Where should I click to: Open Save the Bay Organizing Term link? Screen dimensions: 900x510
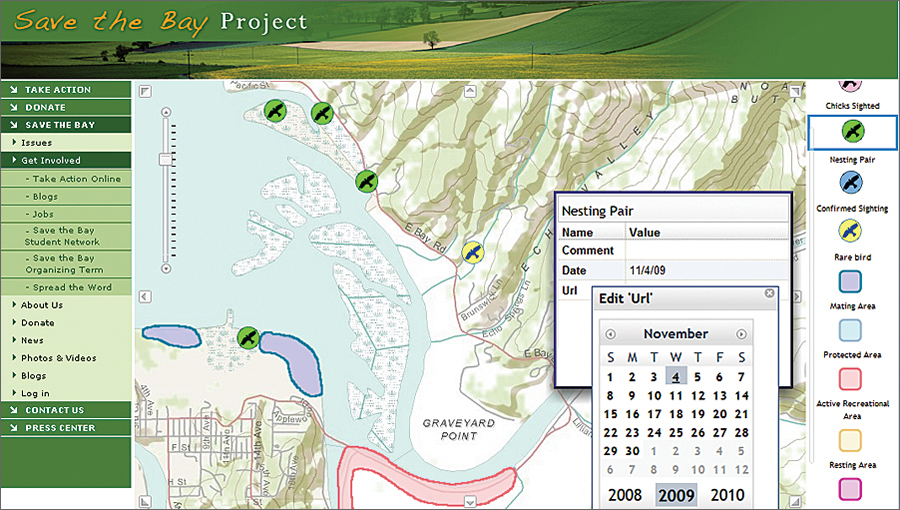tap(66, 264)
